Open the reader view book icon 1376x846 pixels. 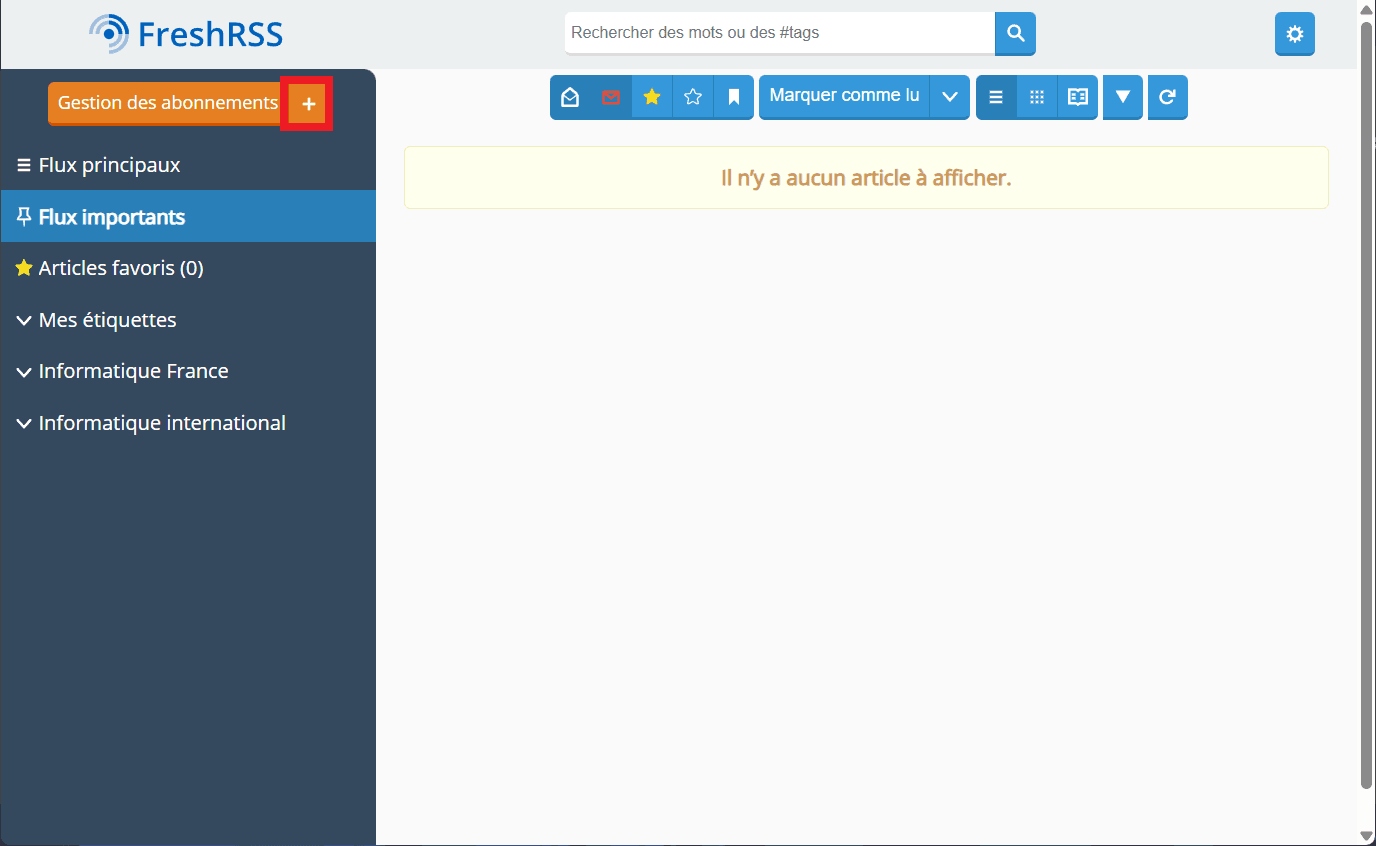(x=1077, y=97)
